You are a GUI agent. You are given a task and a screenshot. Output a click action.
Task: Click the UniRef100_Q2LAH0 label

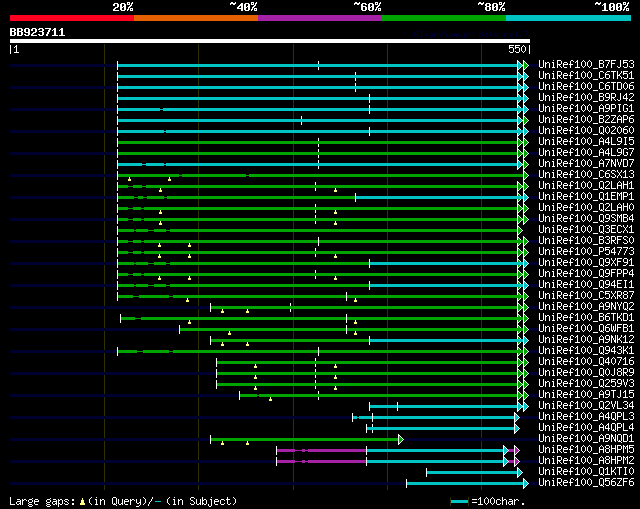tap(586, 208)
